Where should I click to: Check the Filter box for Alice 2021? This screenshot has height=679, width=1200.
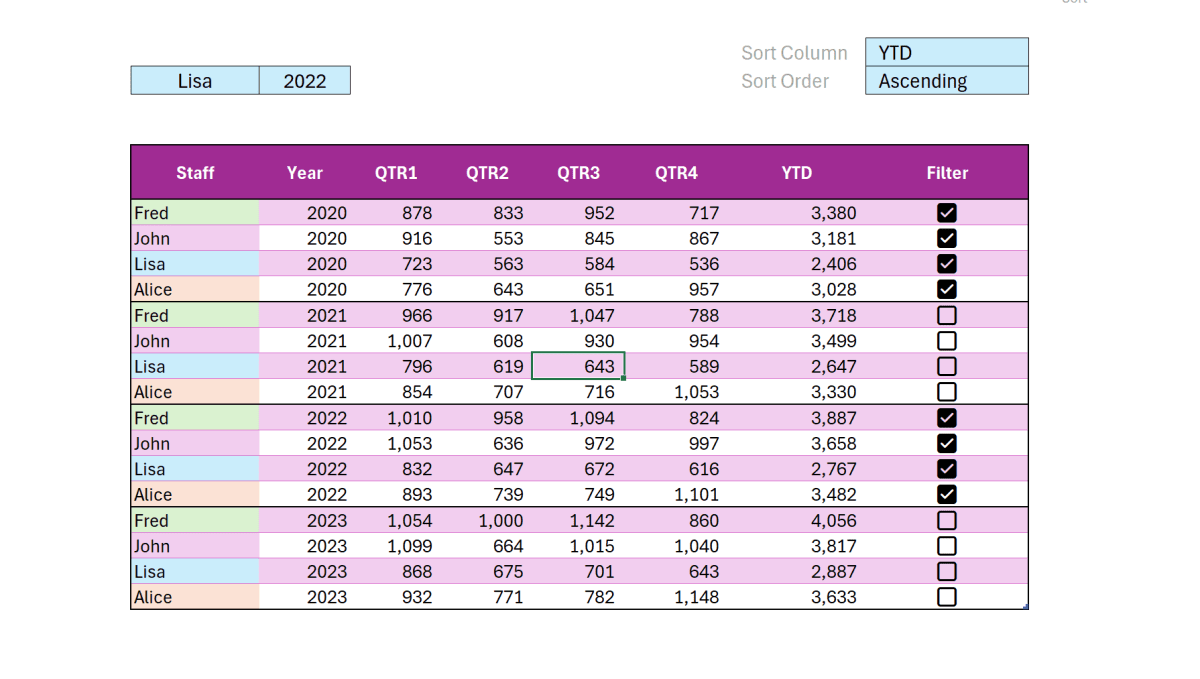(x=946, y=392)
